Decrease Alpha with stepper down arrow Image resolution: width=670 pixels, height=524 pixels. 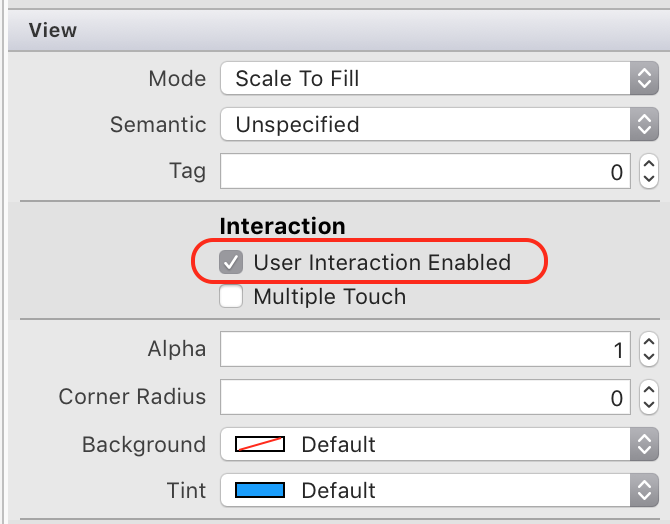[648, 356]
